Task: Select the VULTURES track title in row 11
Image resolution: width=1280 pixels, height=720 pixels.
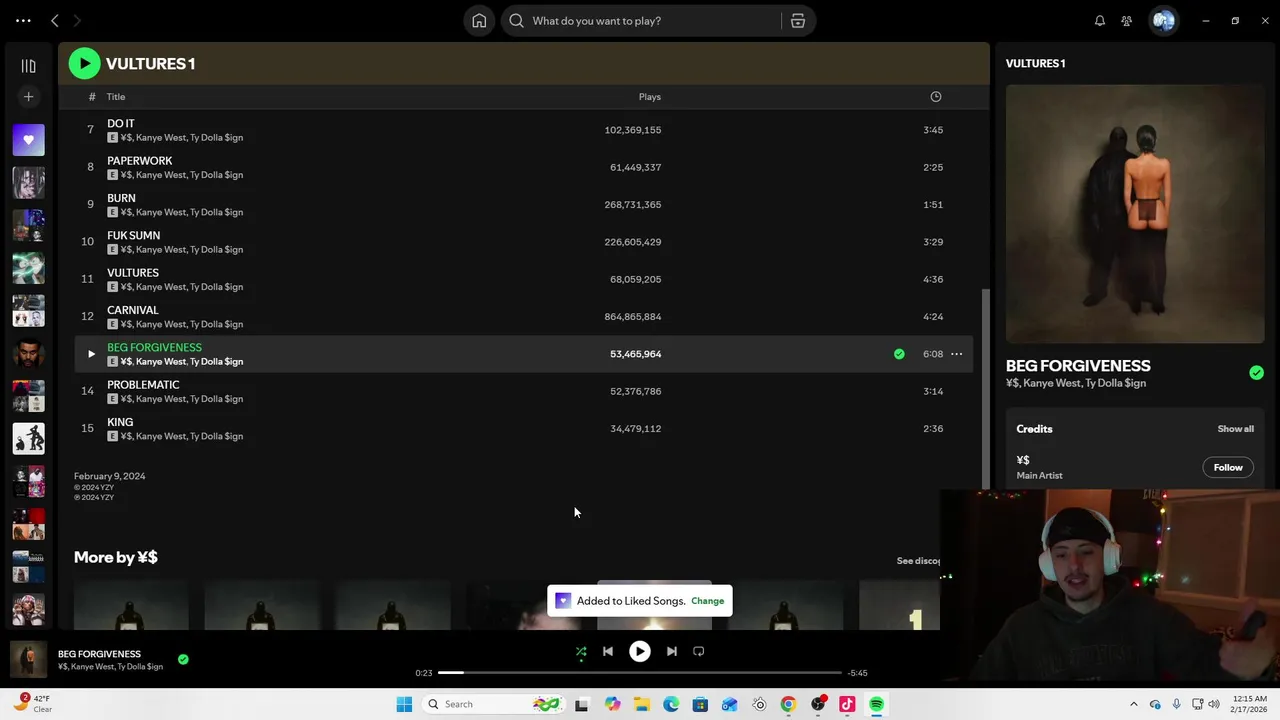Action: coord(132,273)
